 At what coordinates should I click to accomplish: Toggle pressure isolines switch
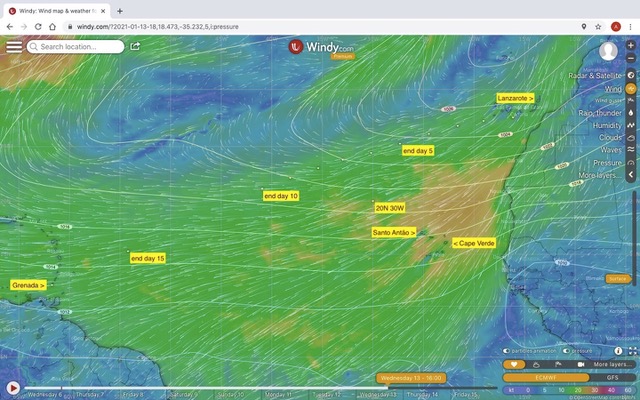567,351
